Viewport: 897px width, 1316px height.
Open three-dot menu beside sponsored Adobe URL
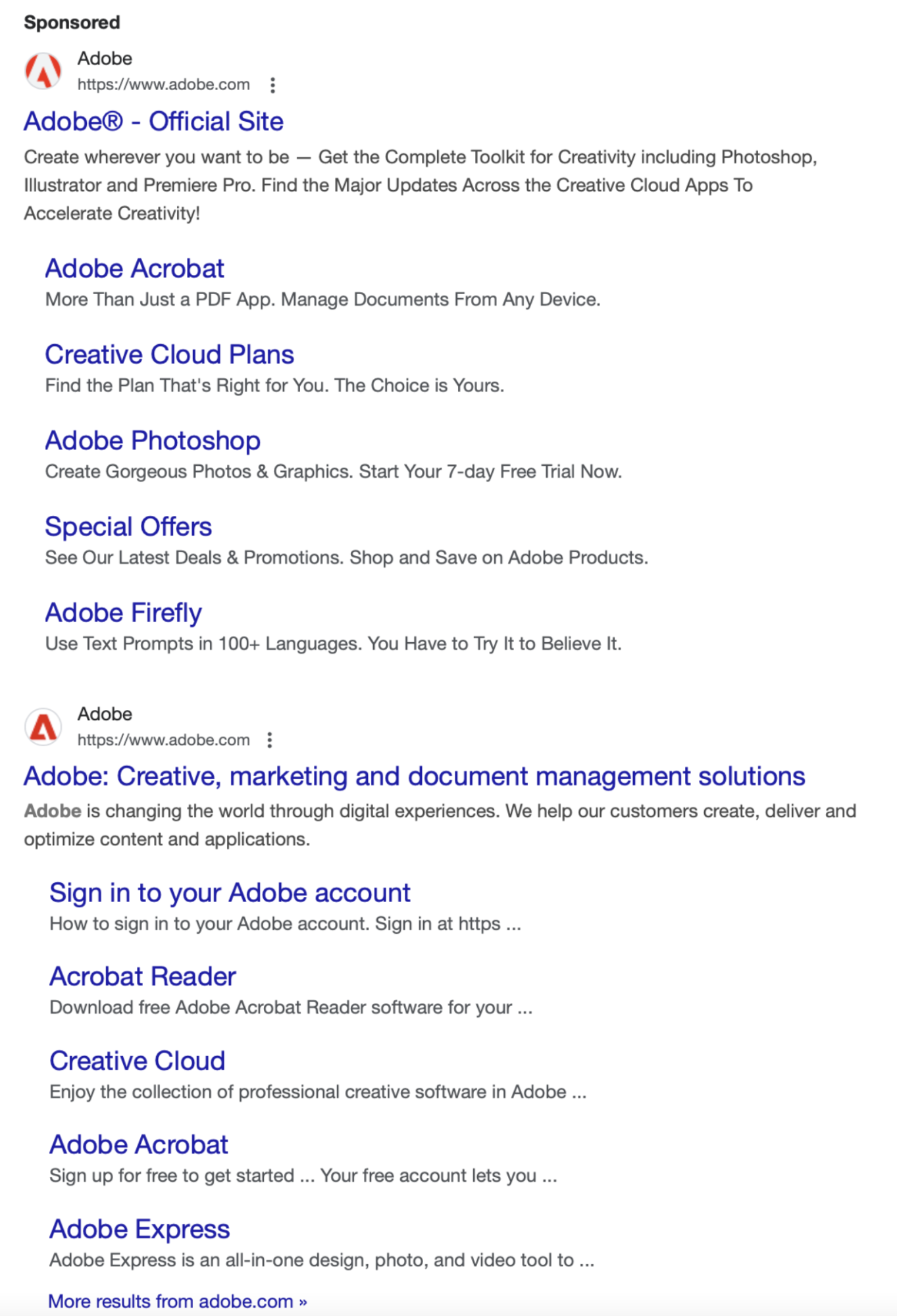click(x=272, y=85)
